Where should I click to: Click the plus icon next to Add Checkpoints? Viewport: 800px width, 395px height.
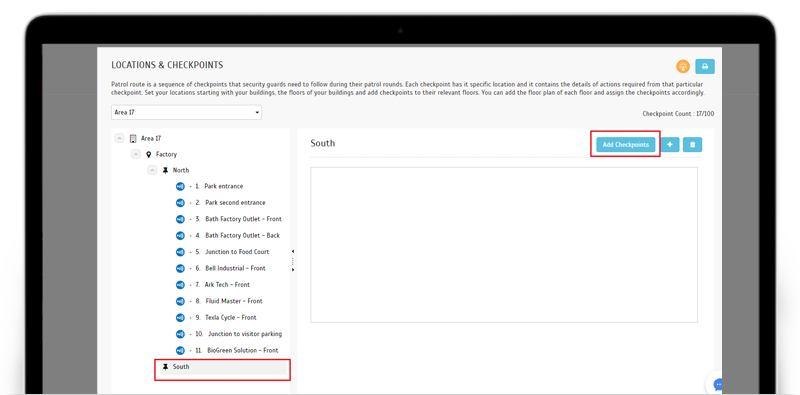(x=670, y=145)
